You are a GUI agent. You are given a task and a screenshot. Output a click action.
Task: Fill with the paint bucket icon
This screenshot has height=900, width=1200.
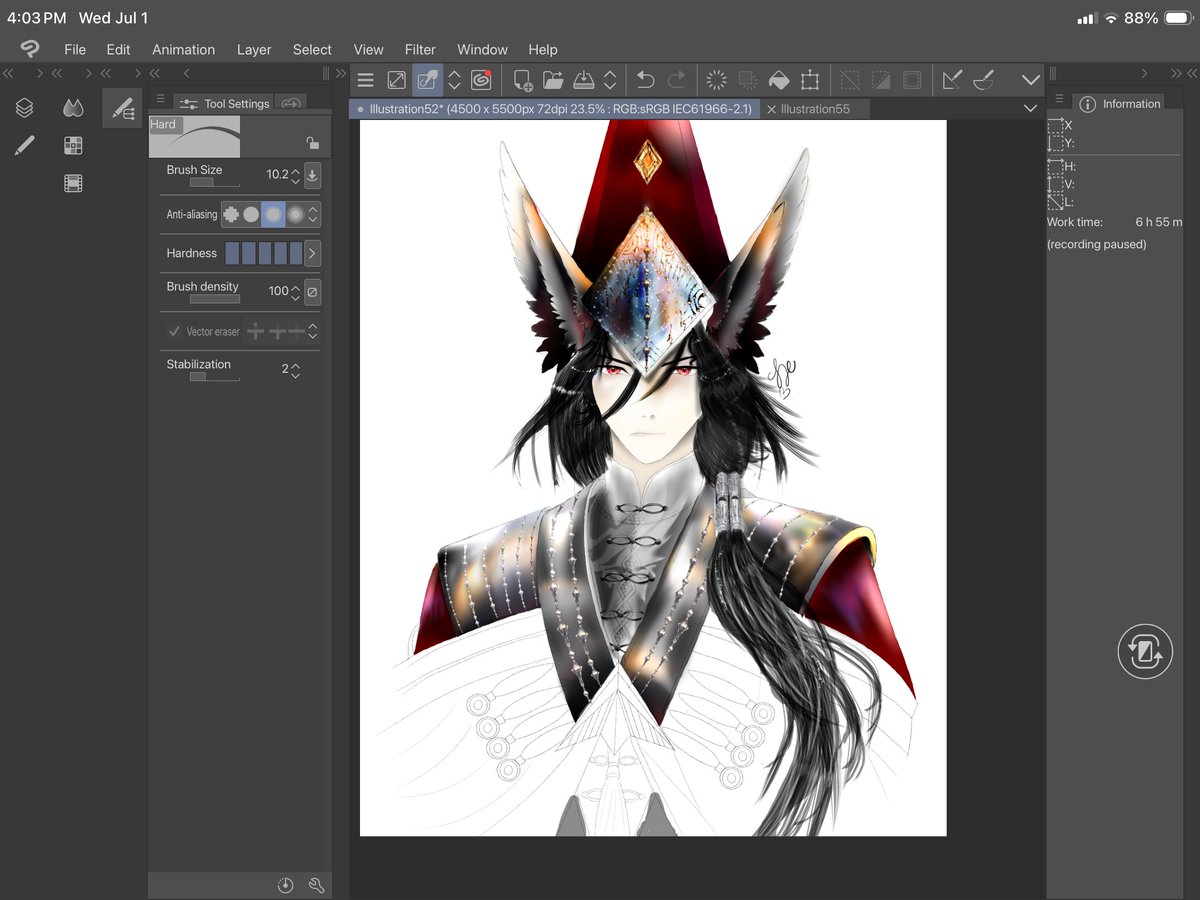tap(778, 80)
